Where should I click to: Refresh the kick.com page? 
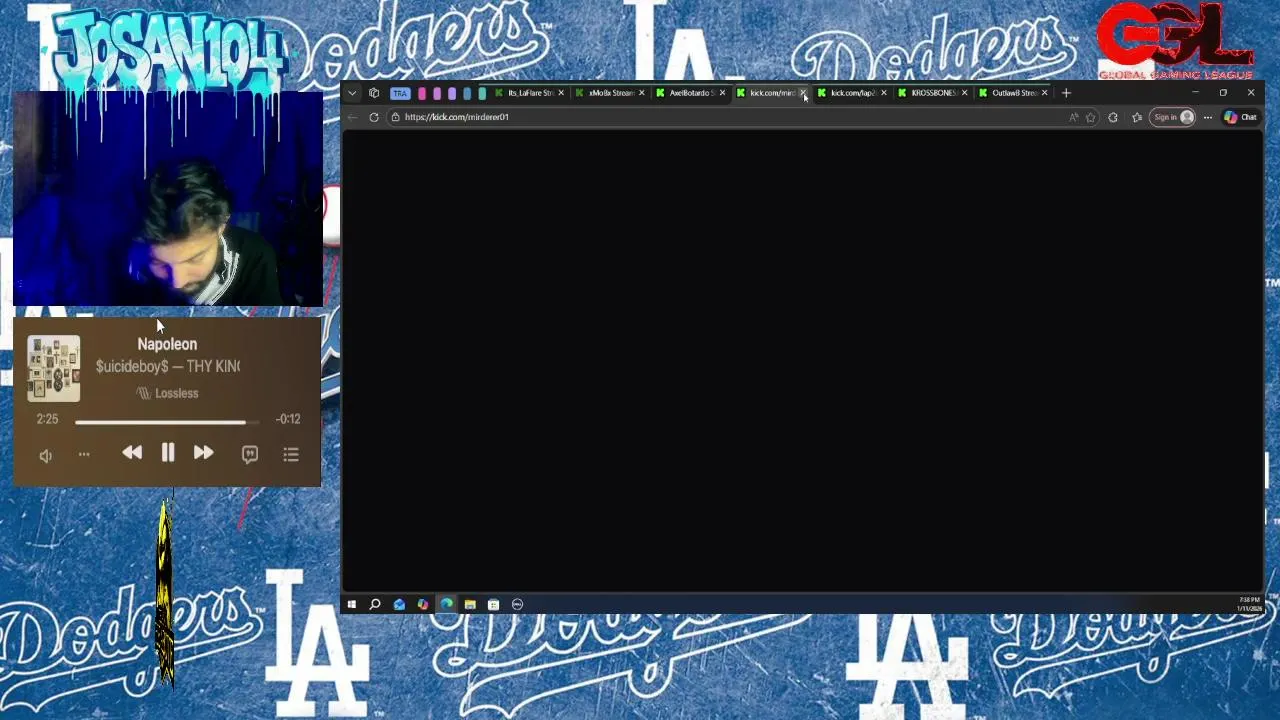point(374,117)
